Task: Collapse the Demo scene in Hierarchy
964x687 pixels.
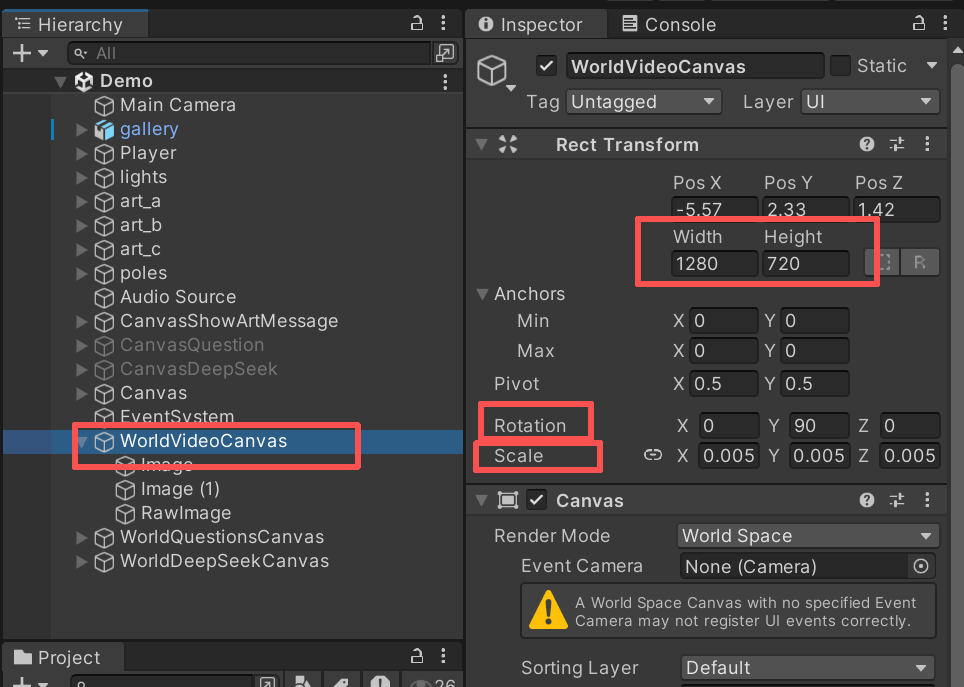Action: tap(60, 82)
